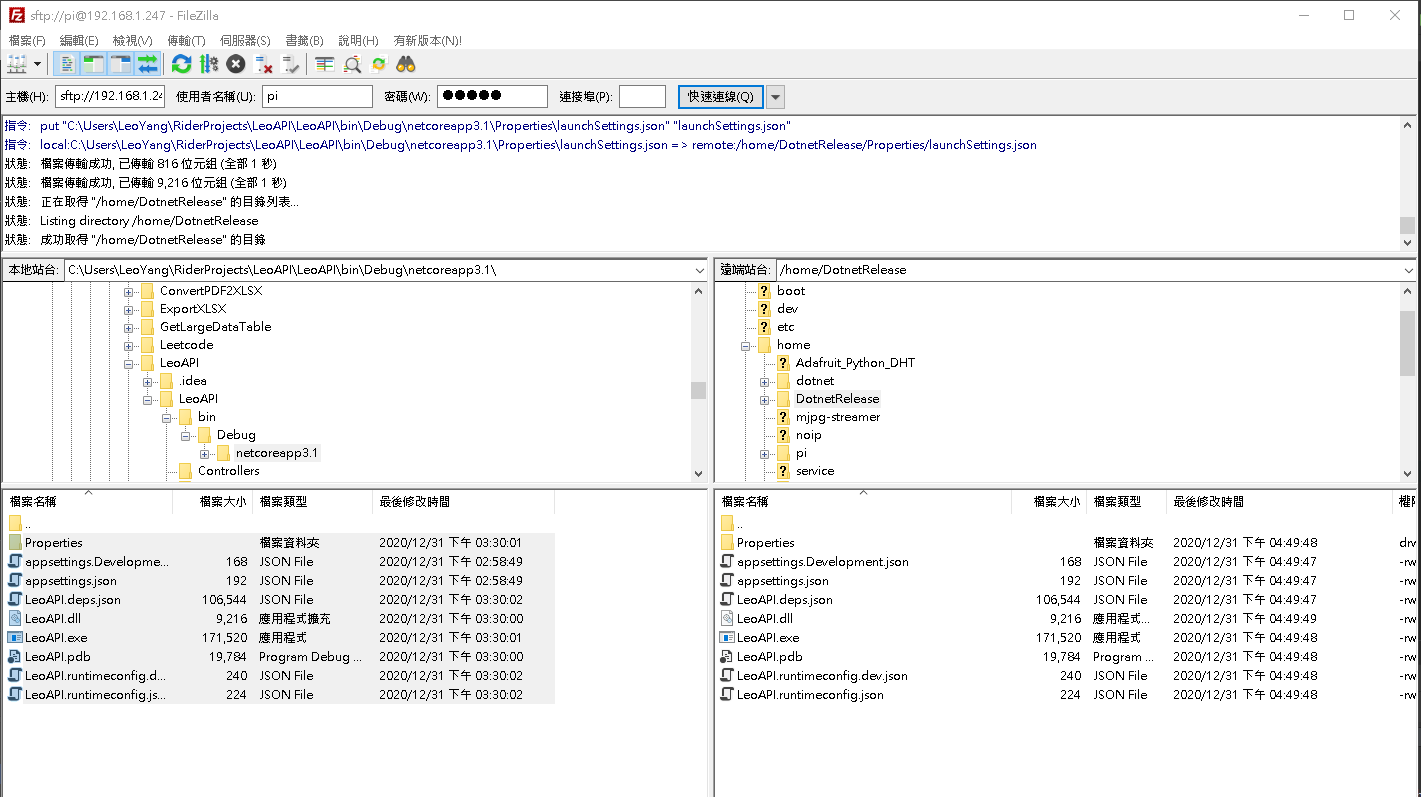Sort local files by 檔案大小 column
The image size is (1421, 797).
click(x=212, y=502)
